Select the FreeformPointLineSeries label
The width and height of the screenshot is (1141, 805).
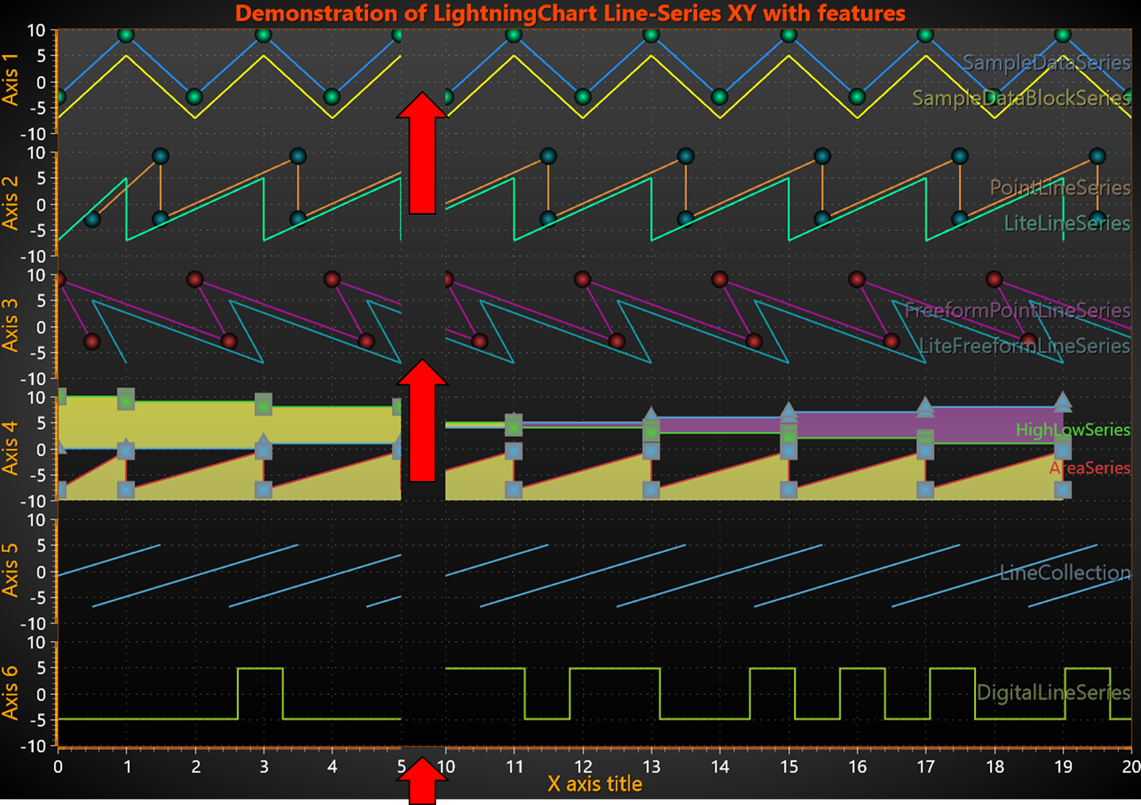coord(1017,311)
